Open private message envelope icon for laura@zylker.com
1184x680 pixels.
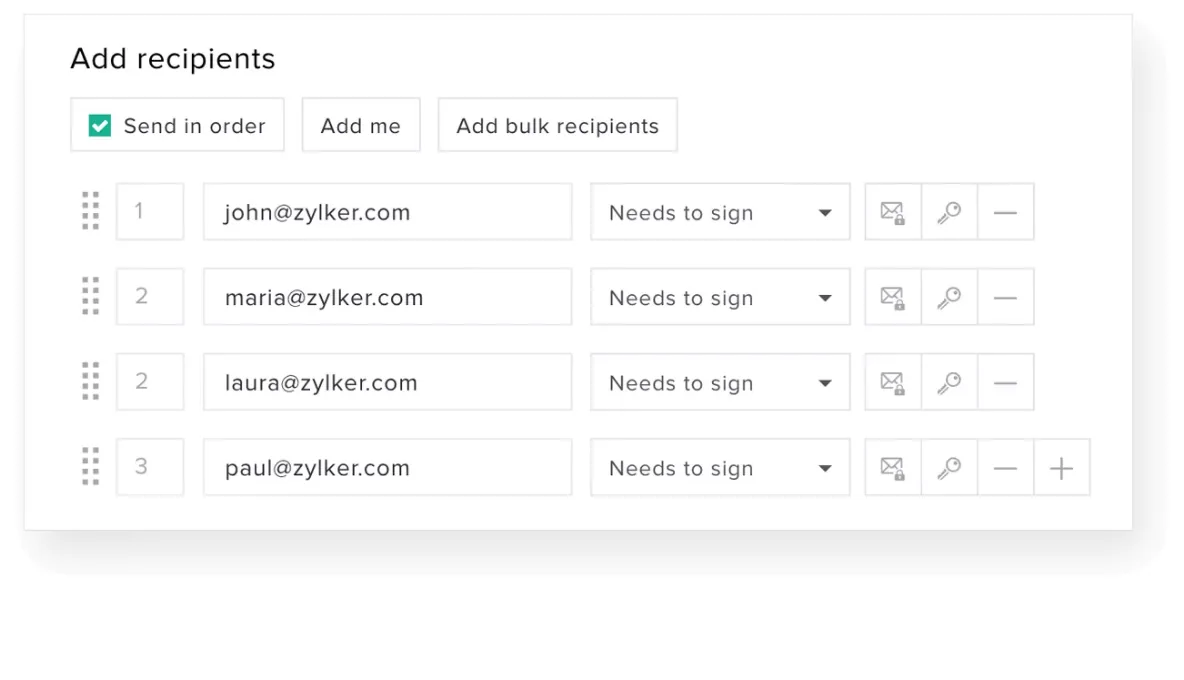click(893, 383)
